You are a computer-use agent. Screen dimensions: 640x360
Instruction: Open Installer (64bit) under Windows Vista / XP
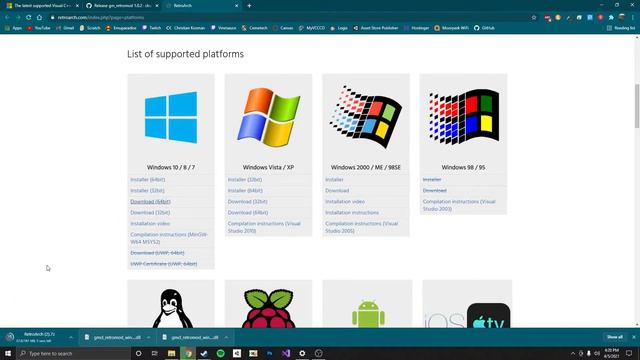pos(245,191)
